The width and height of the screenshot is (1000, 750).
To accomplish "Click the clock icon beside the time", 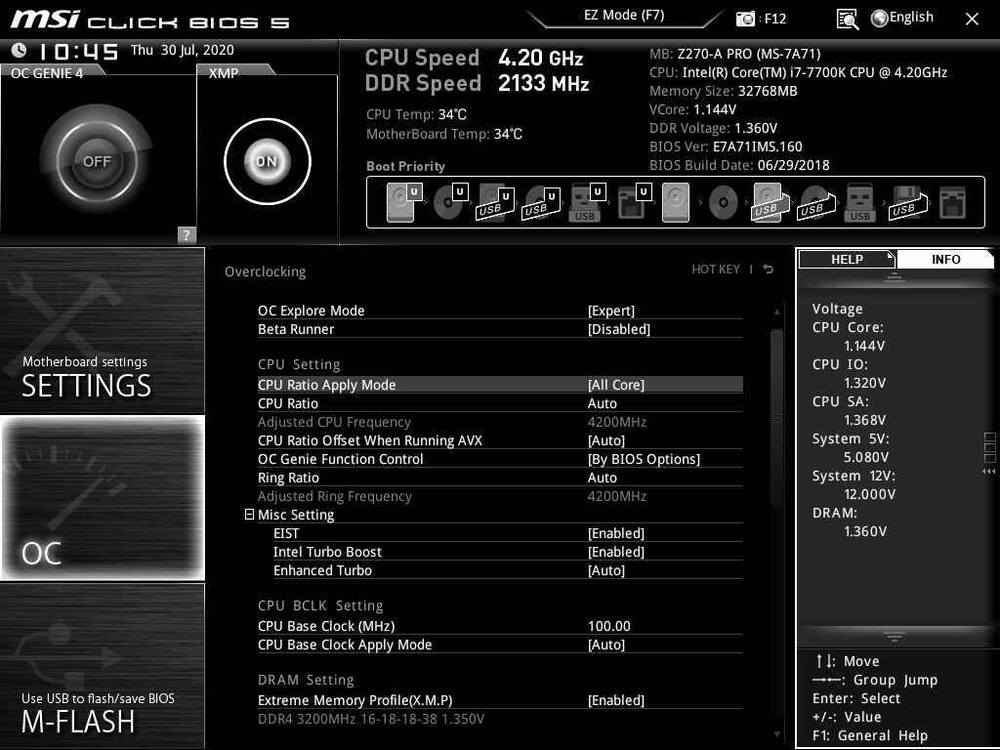I will coord(19,50).
